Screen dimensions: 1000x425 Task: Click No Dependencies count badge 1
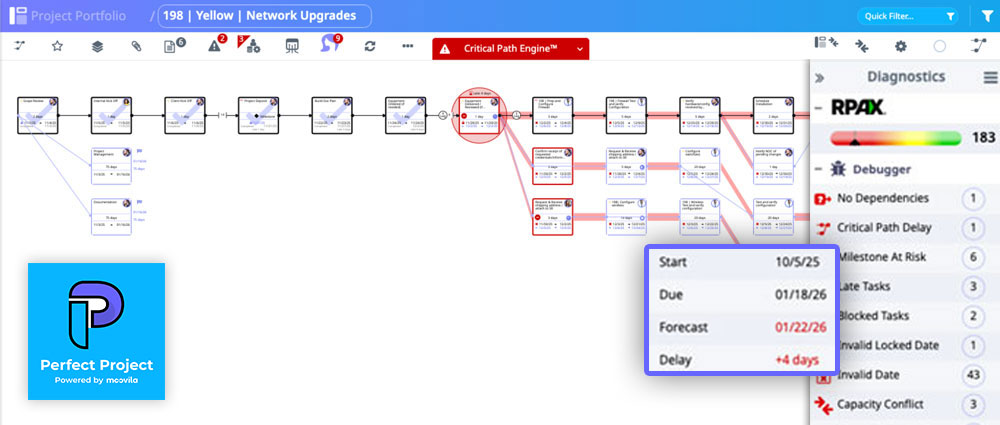point(973,198)
